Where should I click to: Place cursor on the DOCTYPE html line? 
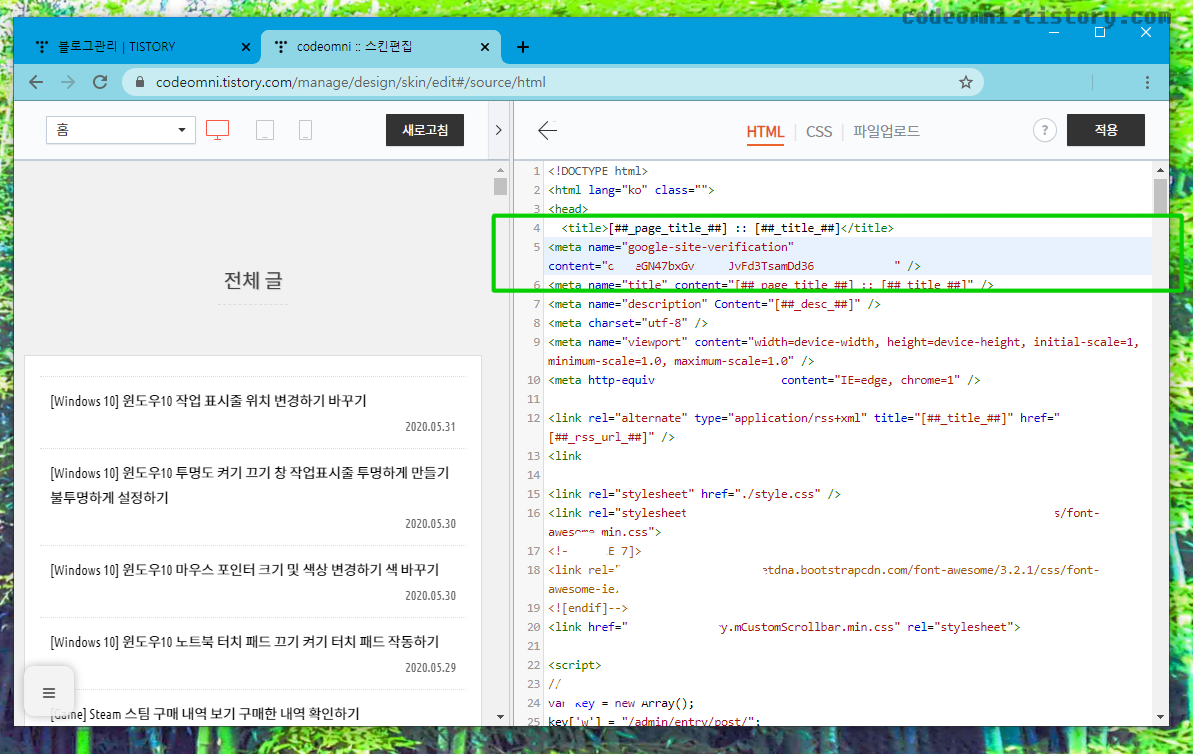[598, 171]
